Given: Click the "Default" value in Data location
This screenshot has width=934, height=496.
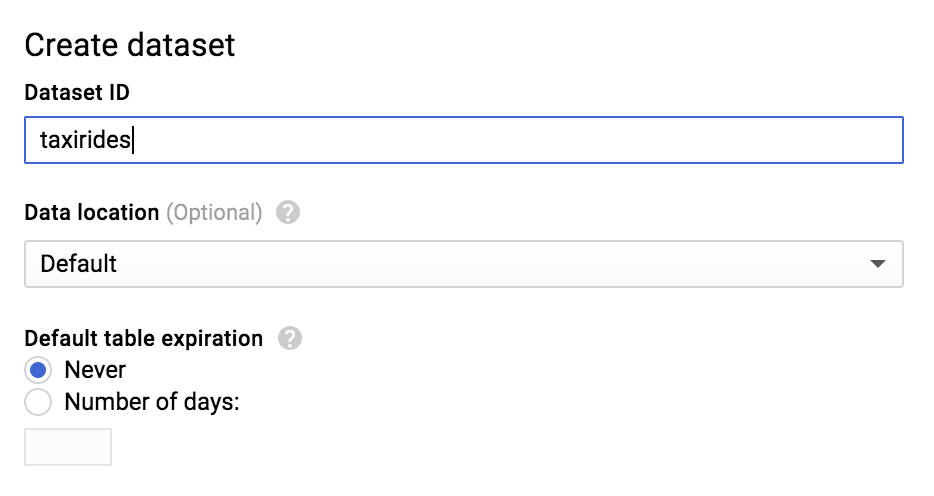Looking at the screenshot, I should [x=78, y=264].
